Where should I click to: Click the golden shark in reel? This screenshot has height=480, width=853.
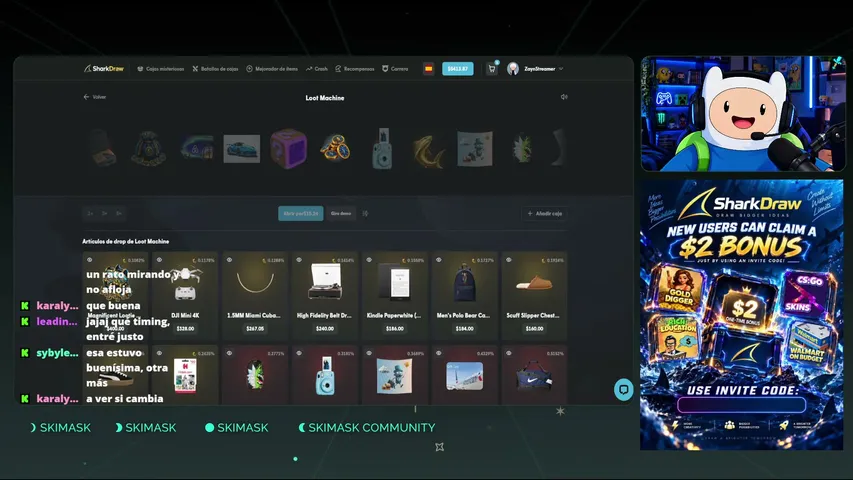click(x=428, y=151)
